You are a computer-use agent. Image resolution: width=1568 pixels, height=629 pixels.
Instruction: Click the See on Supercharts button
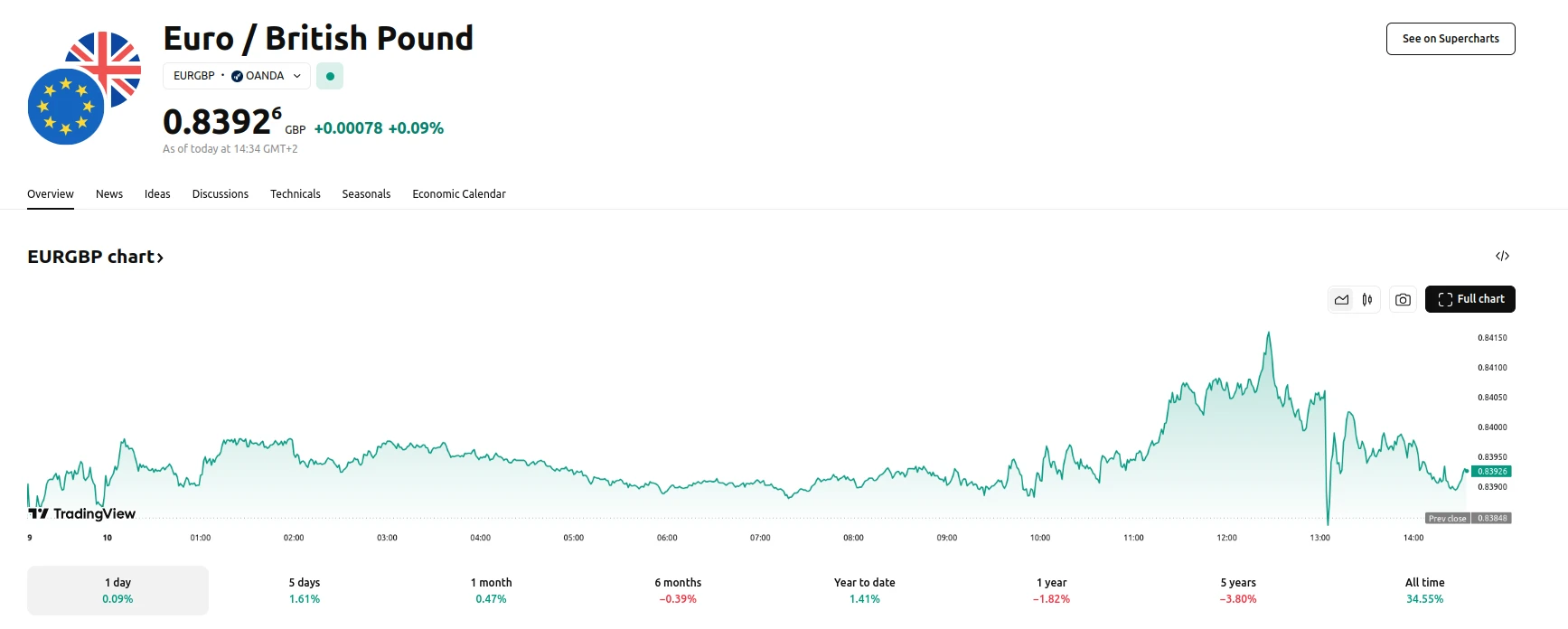coord(1451,39)
